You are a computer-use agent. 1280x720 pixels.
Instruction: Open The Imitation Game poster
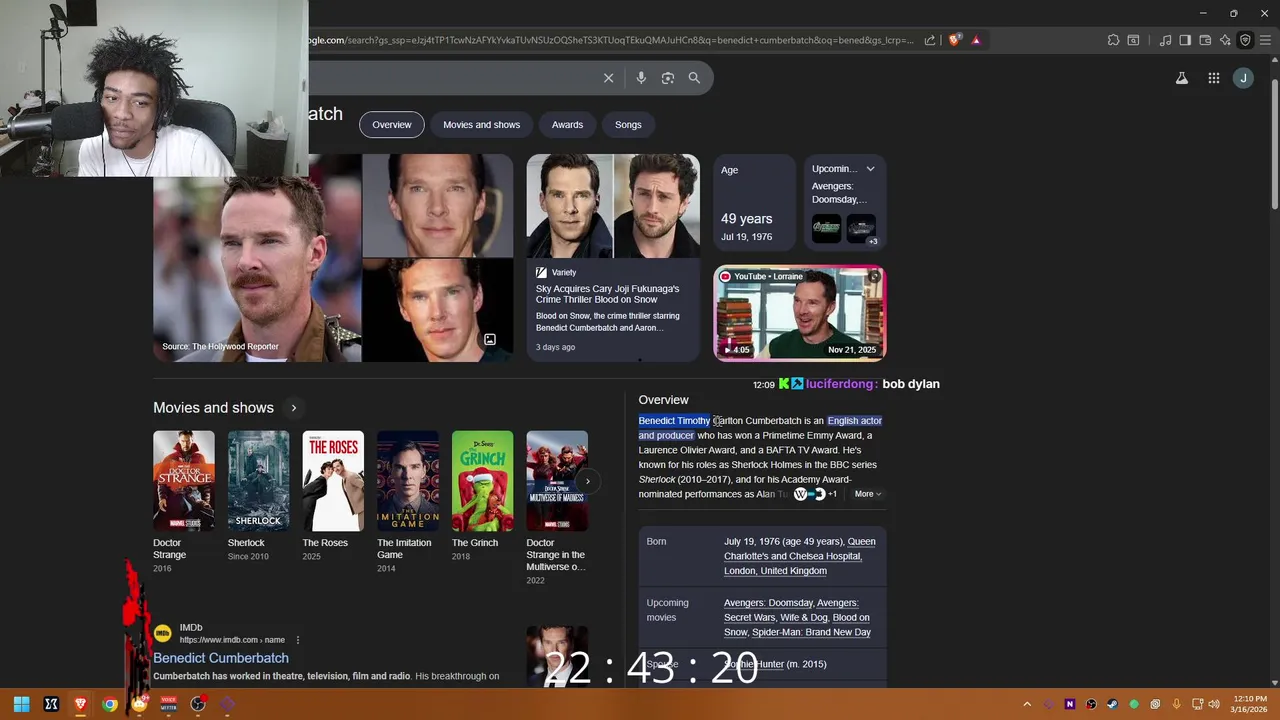click(x=407, y=481)
